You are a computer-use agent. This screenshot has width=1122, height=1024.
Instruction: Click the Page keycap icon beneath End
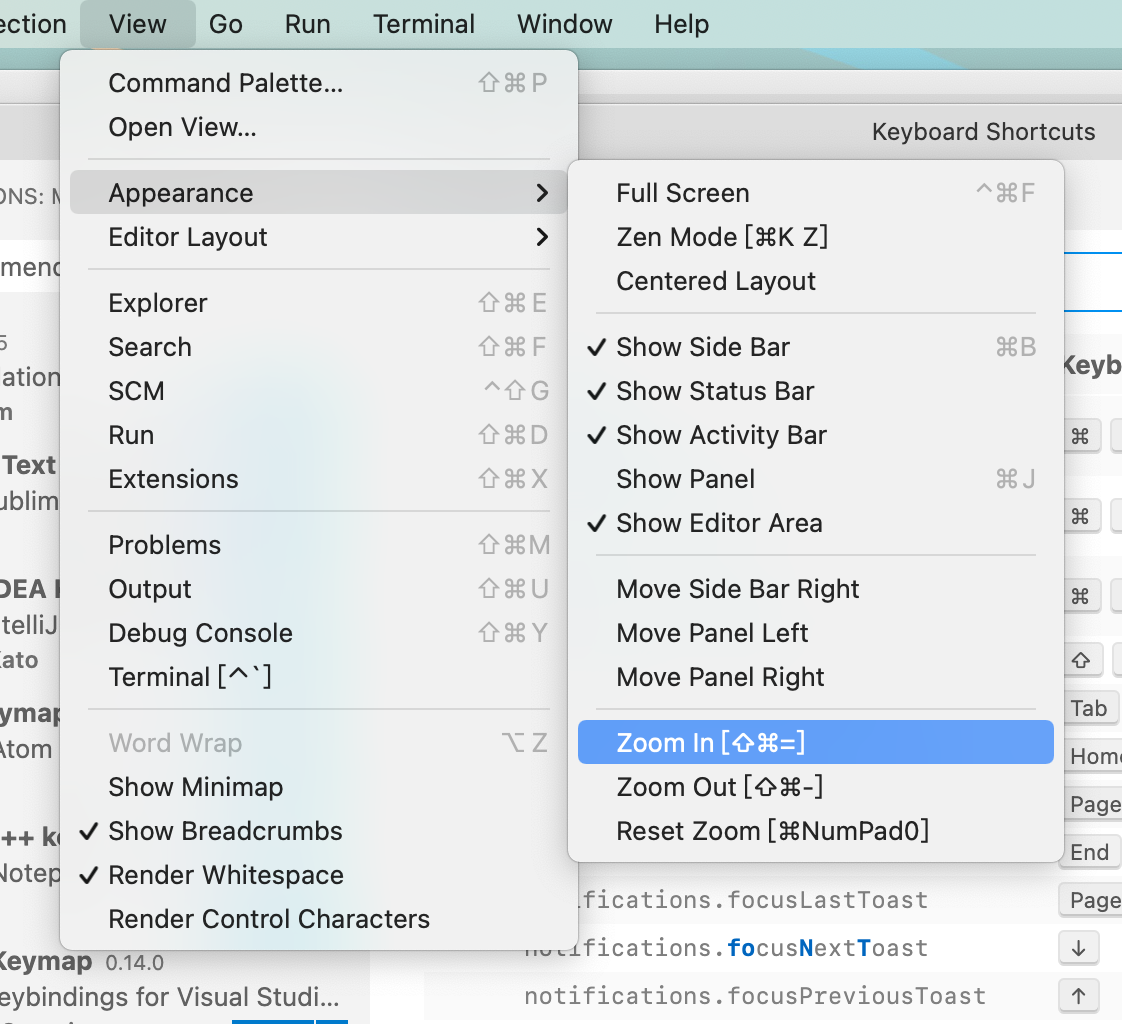point(1093,900)
